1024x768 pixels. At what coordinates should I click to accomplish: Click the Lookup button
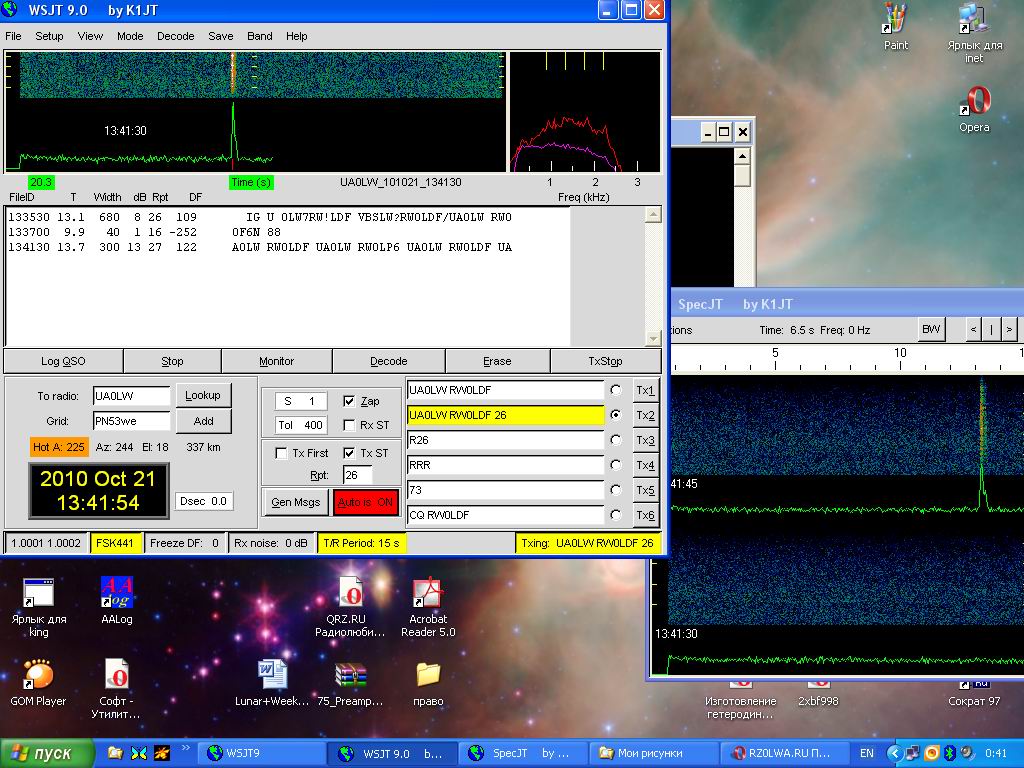pos(203,395)
